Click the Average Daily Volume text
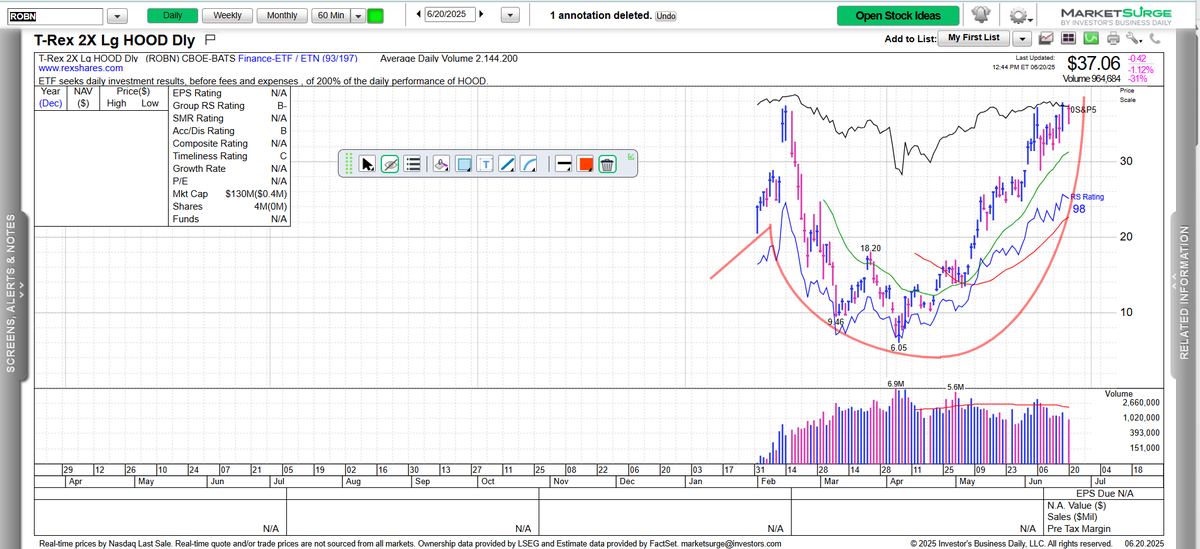This screenshot has height=549, width=1200. pos(449,59)
